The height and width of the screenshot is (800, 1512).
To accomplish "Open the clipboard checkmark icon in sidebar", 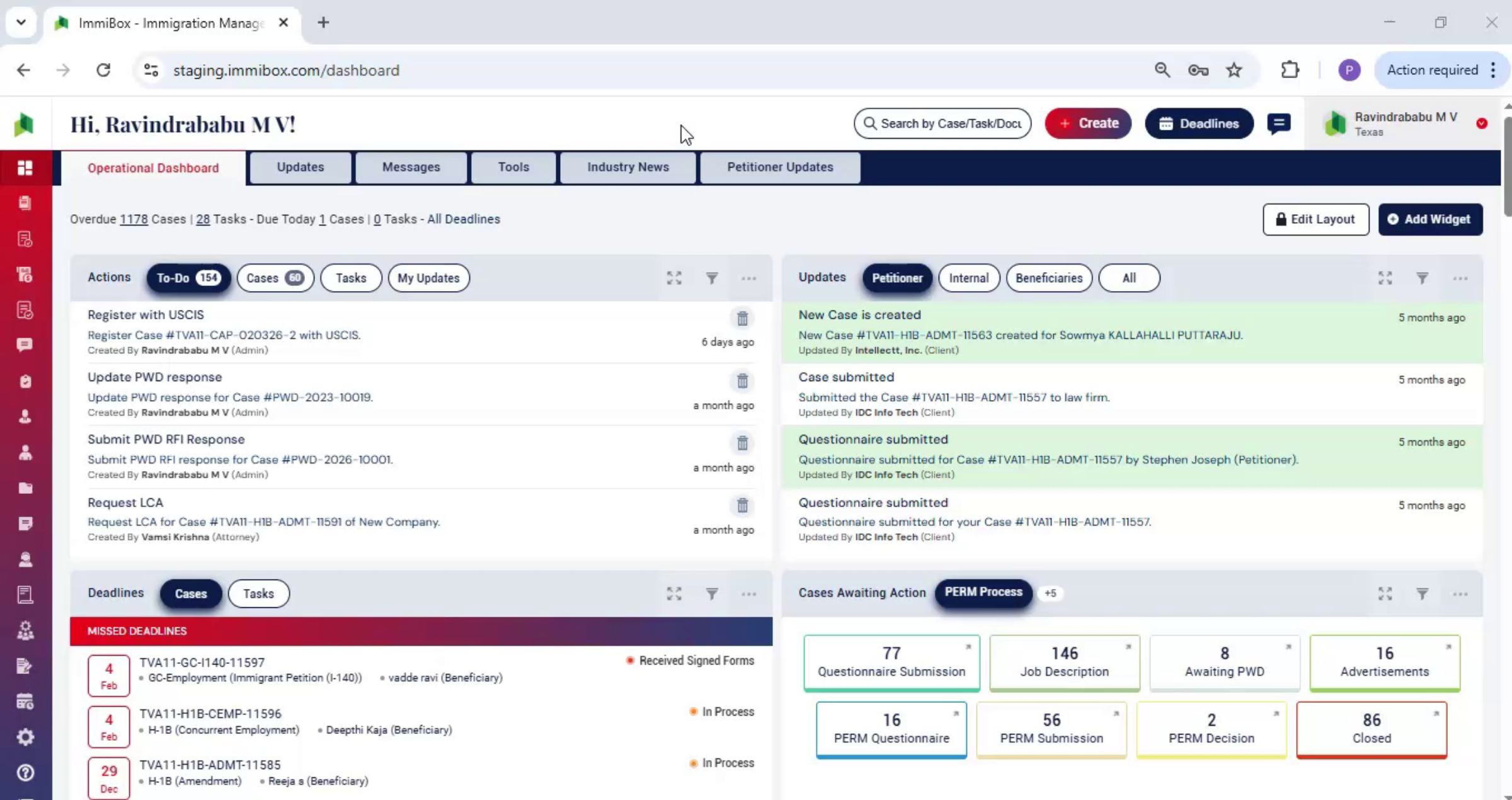I will [x=25, y=381].
